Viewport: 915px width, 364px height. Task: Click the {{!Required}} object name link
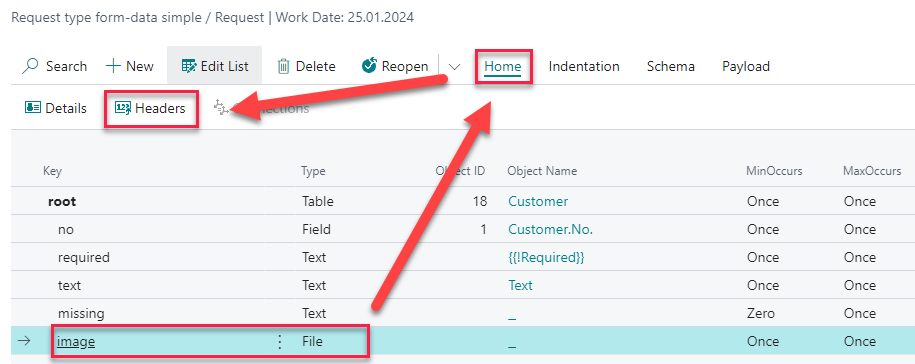pos(546,257)
